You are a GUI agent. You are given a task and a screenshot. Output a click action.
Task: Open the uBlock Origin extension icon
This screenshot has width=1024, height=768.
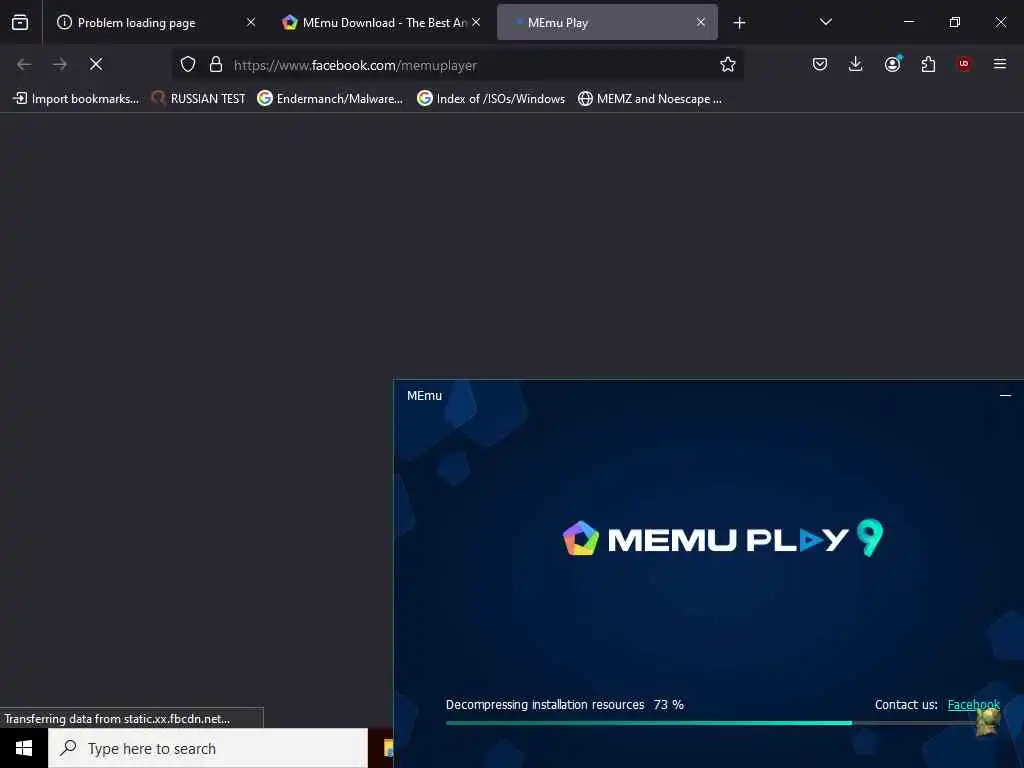click(964, 64)
